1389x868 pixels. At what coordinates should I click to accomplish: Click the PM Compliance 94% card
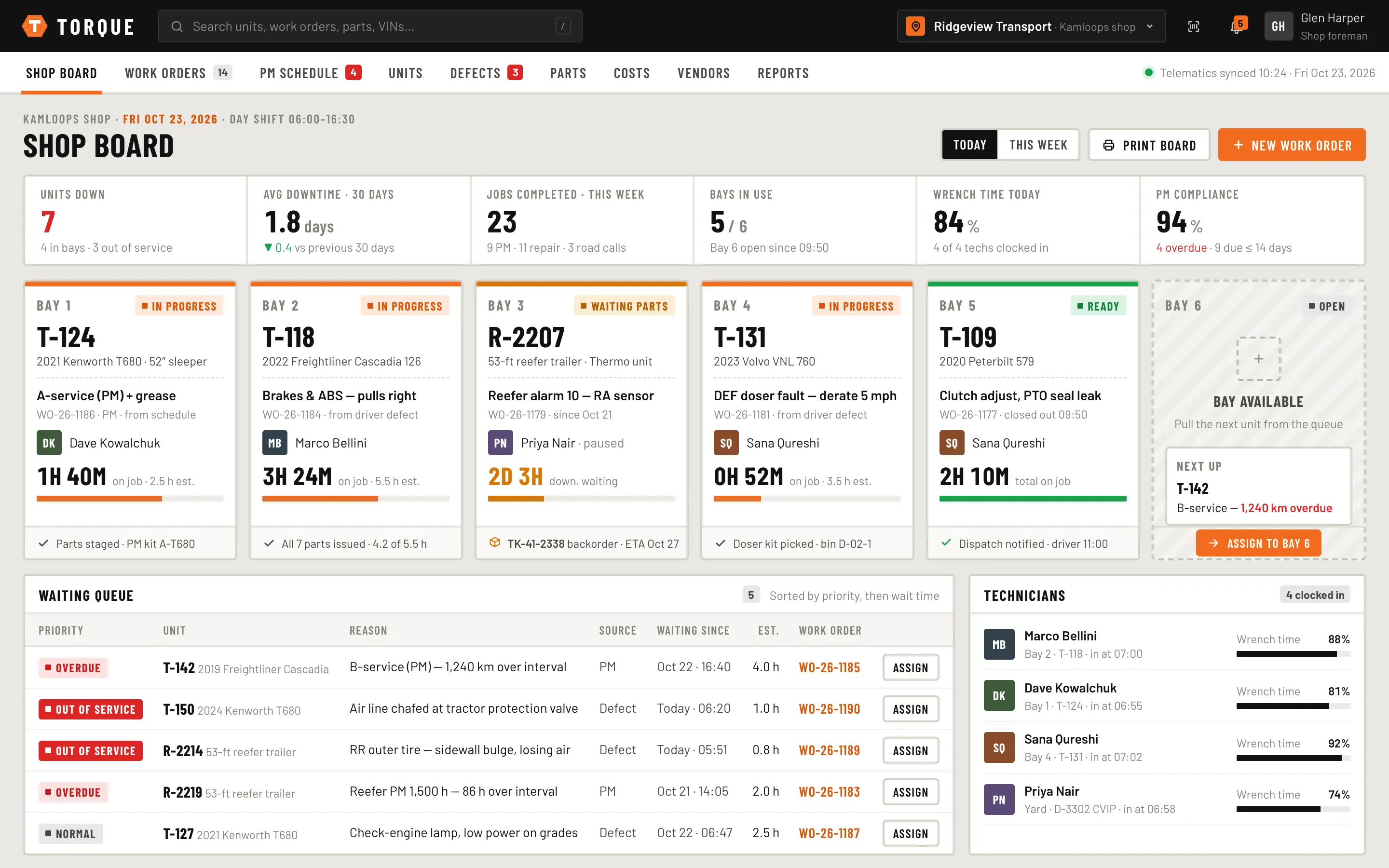pyautogui.click(x=1253, y=220)
